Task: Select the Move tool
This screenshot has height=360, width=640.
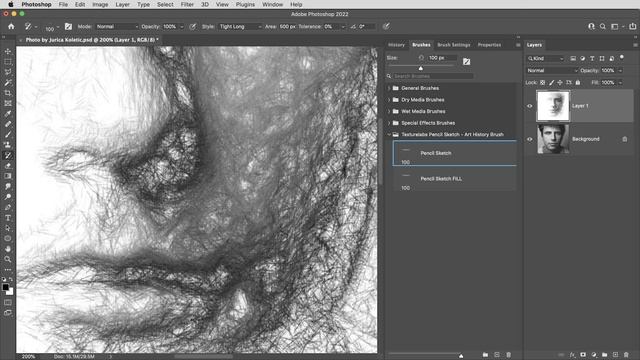Action: point(8,51)
